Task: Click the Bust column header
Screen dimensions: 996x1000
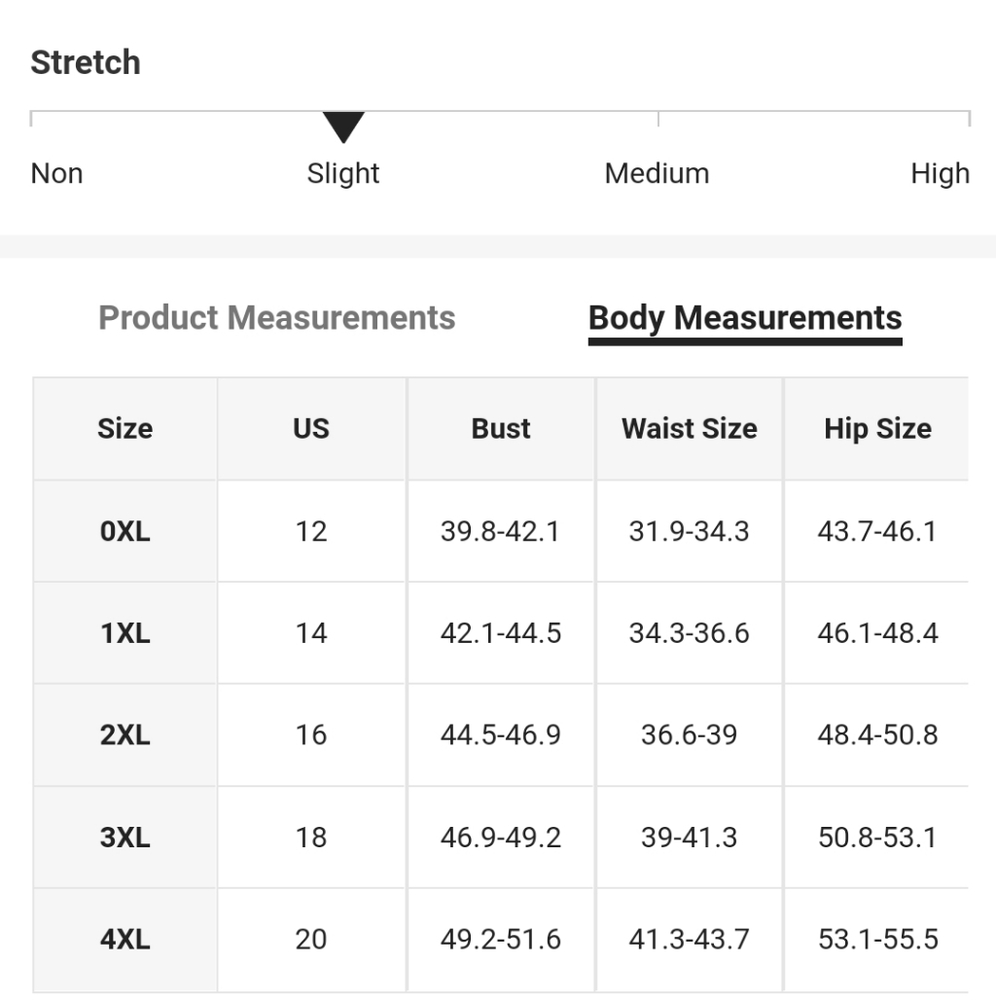Action: pos(501,429)
